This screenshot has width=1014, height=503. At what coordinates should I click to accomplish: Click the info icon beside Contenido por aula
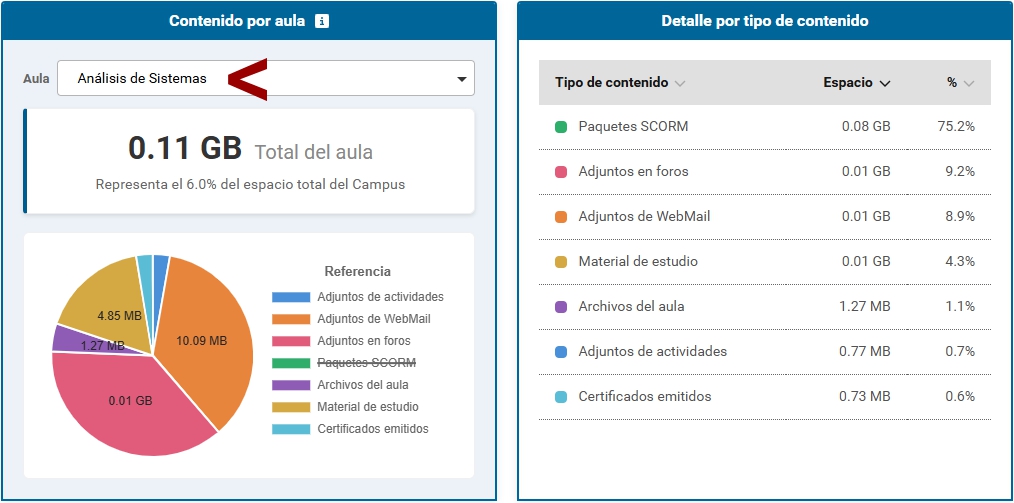click(321, 21)
